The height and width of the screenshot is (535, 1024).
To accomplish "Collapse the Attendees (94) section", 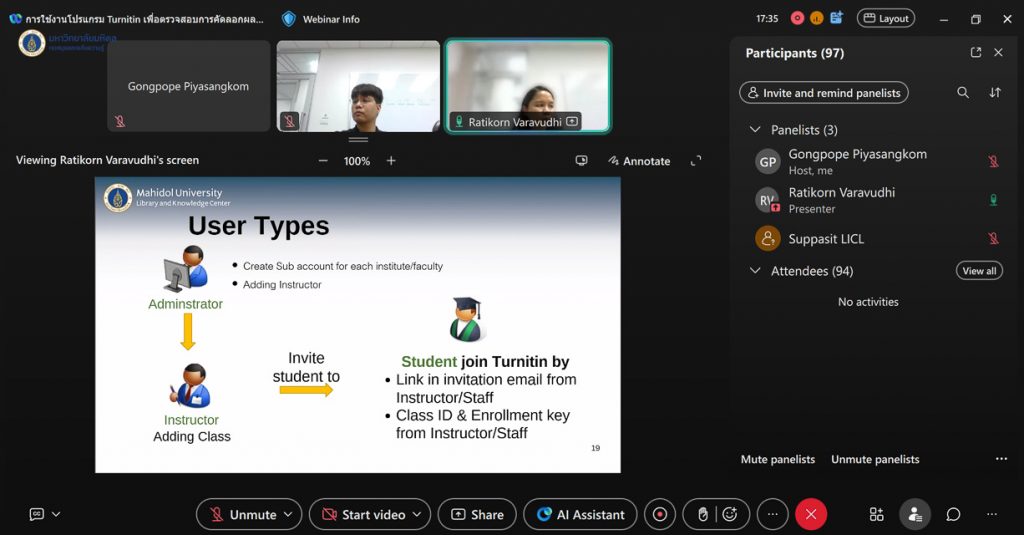I will [x=755, y=271].
